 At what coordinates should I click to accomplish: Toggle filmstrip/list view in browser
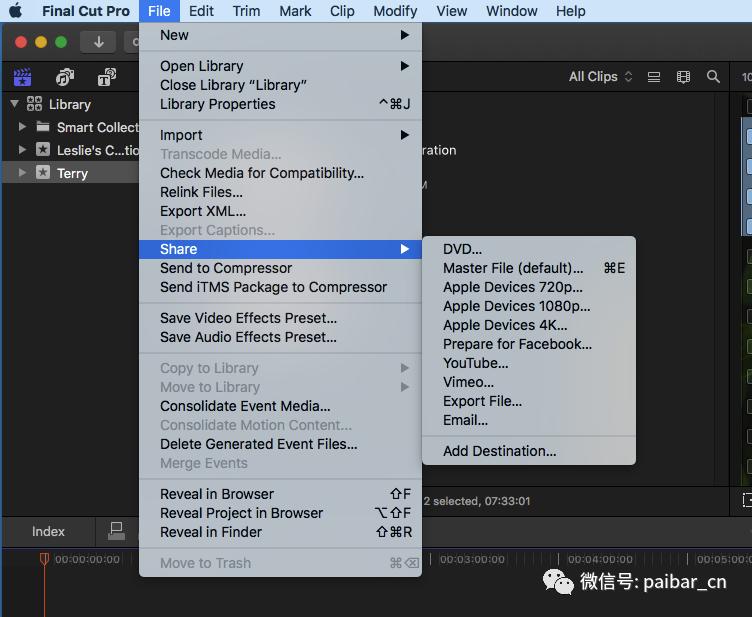(x=654, y=77)
